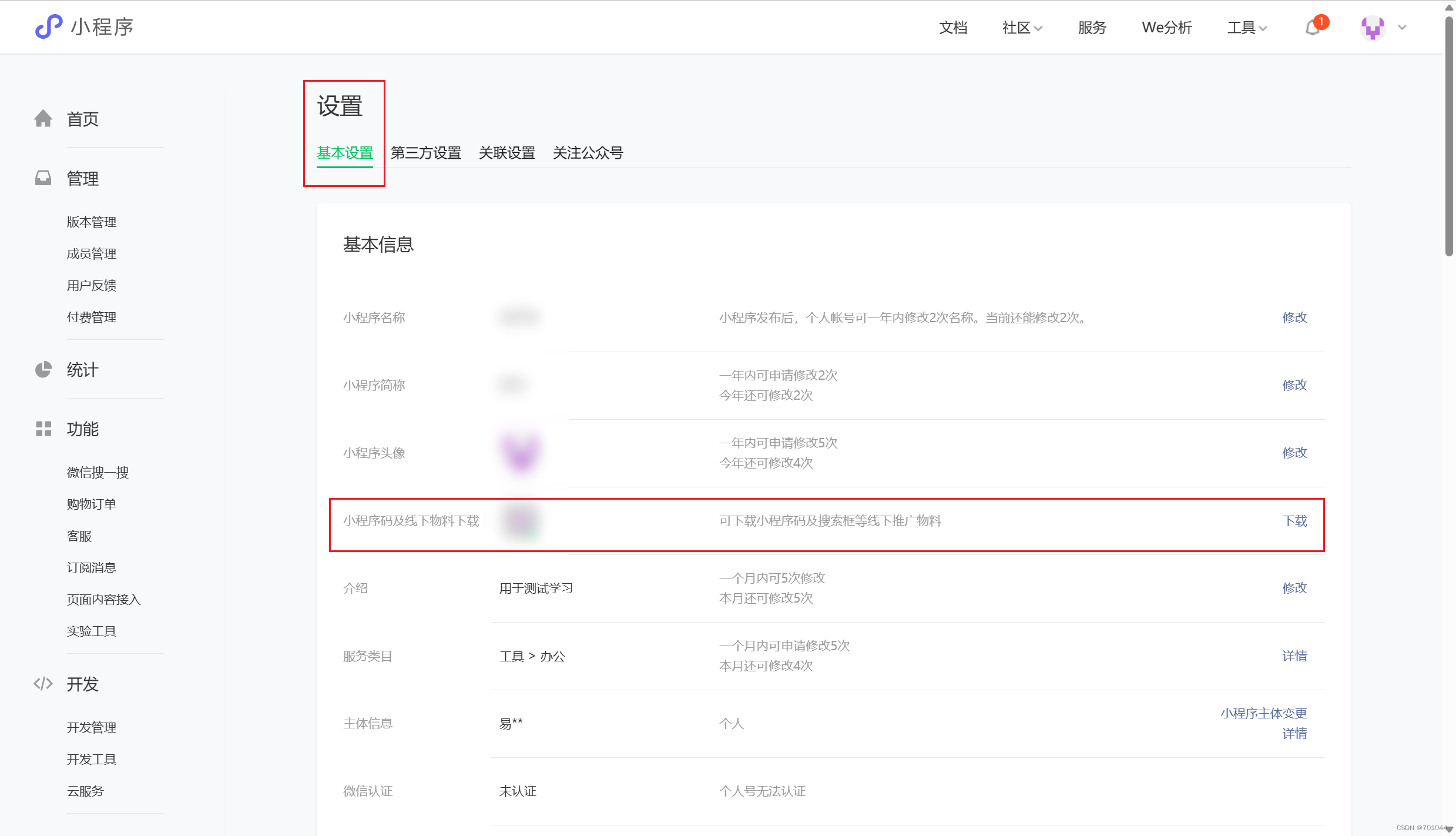
Task: Click the user avatar in header
Action: coord(1373,28)
